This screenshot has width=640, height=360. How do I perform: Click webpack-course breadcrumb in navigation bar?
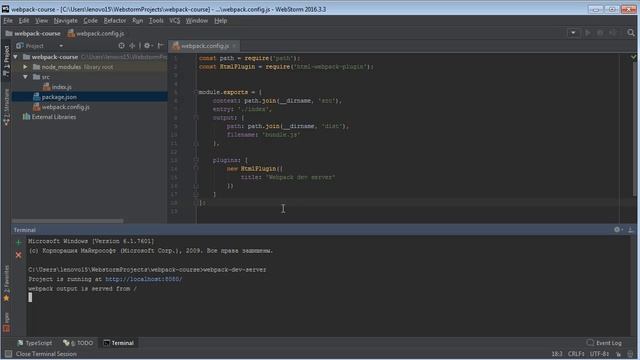[x=33, y=33]
